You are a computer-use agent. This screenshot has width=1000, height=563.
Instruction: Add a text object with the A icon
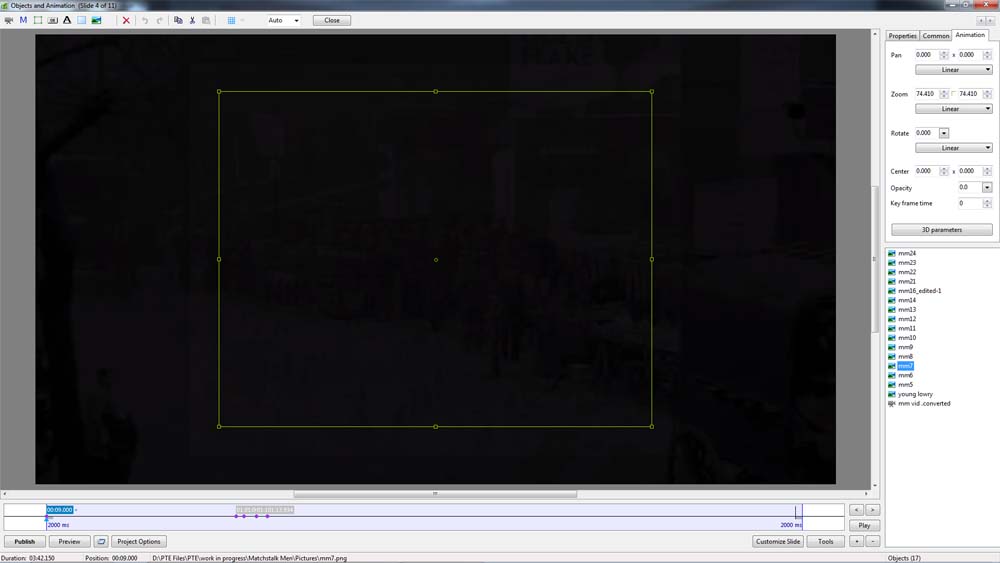click(x=67, y=20)
